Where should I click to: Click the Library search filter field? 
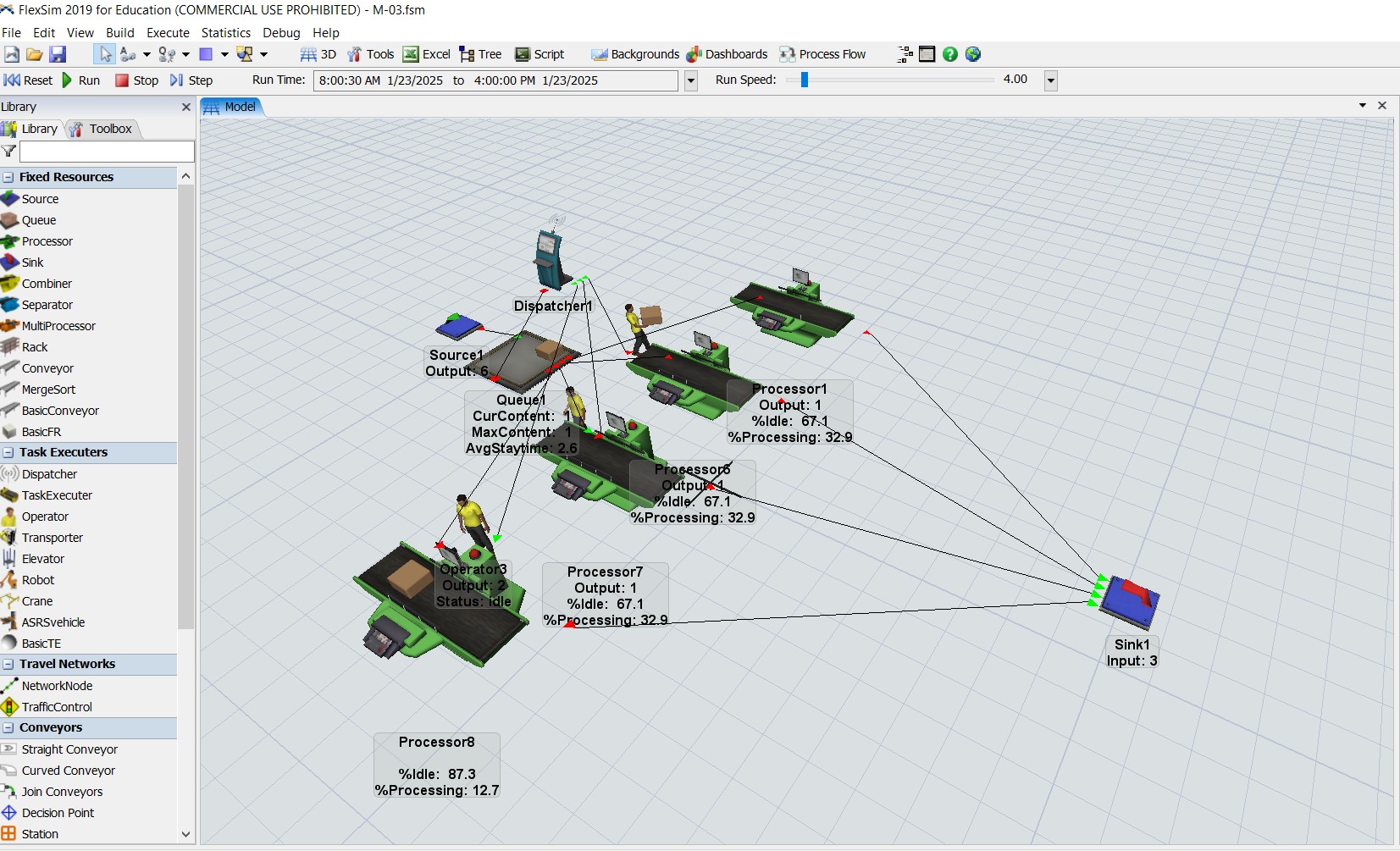pyautogui.click(x=107, y=151)
